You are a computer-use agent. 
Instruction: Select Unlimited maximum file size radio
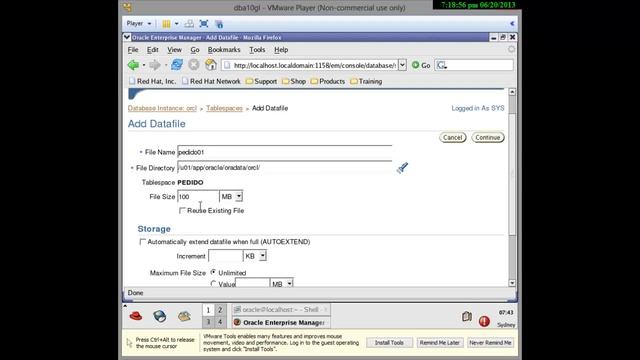point(213,272)
